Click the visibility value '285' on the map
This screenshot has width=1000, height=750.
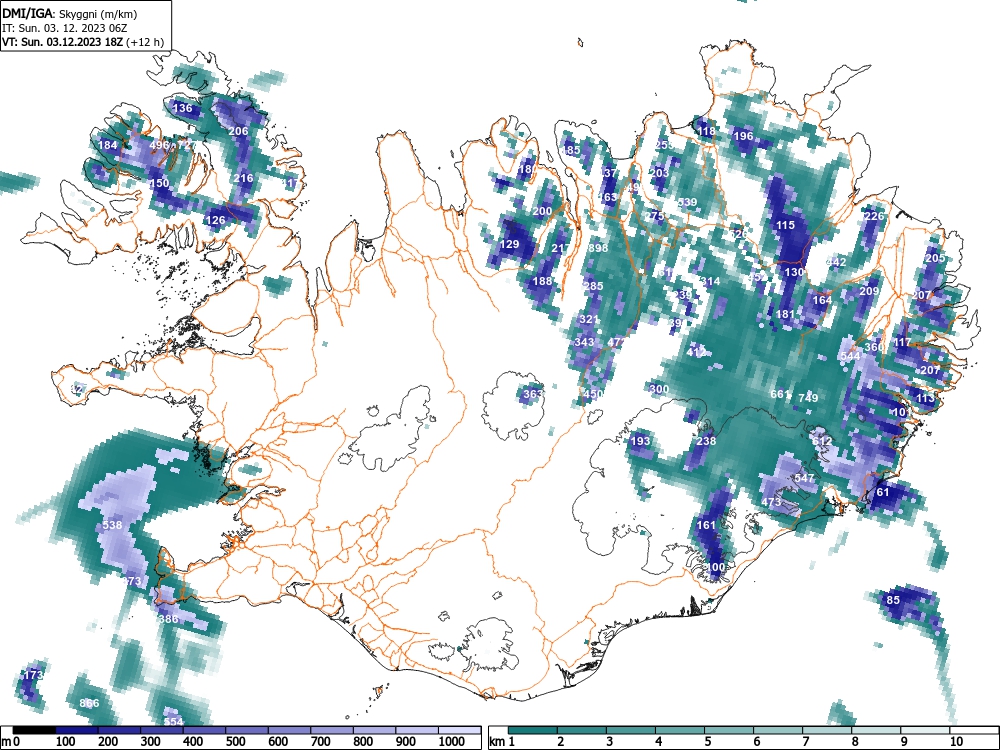(593, 286)
